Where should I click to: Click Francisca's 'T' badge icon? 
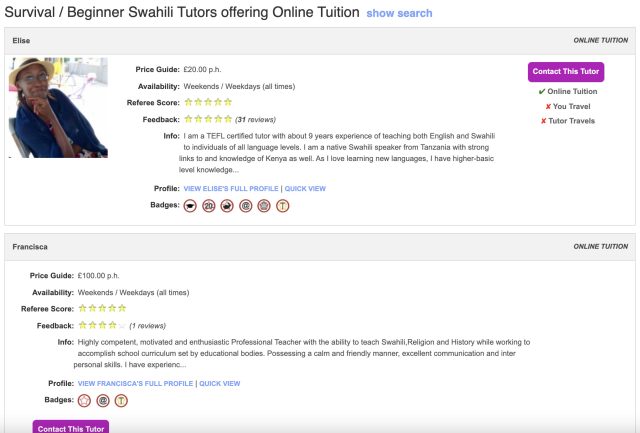pos(121,401)
